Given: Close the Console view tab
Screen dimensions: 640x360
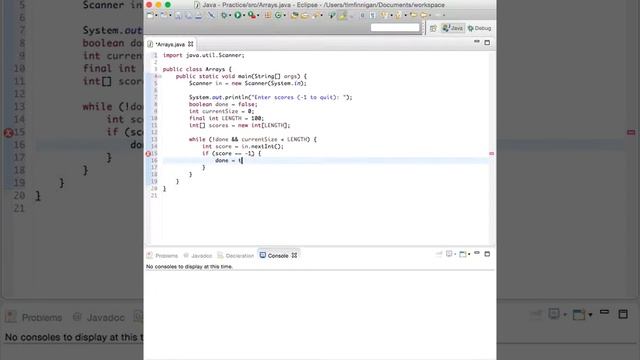Looking at the screenshot, I should coord(294,256).
